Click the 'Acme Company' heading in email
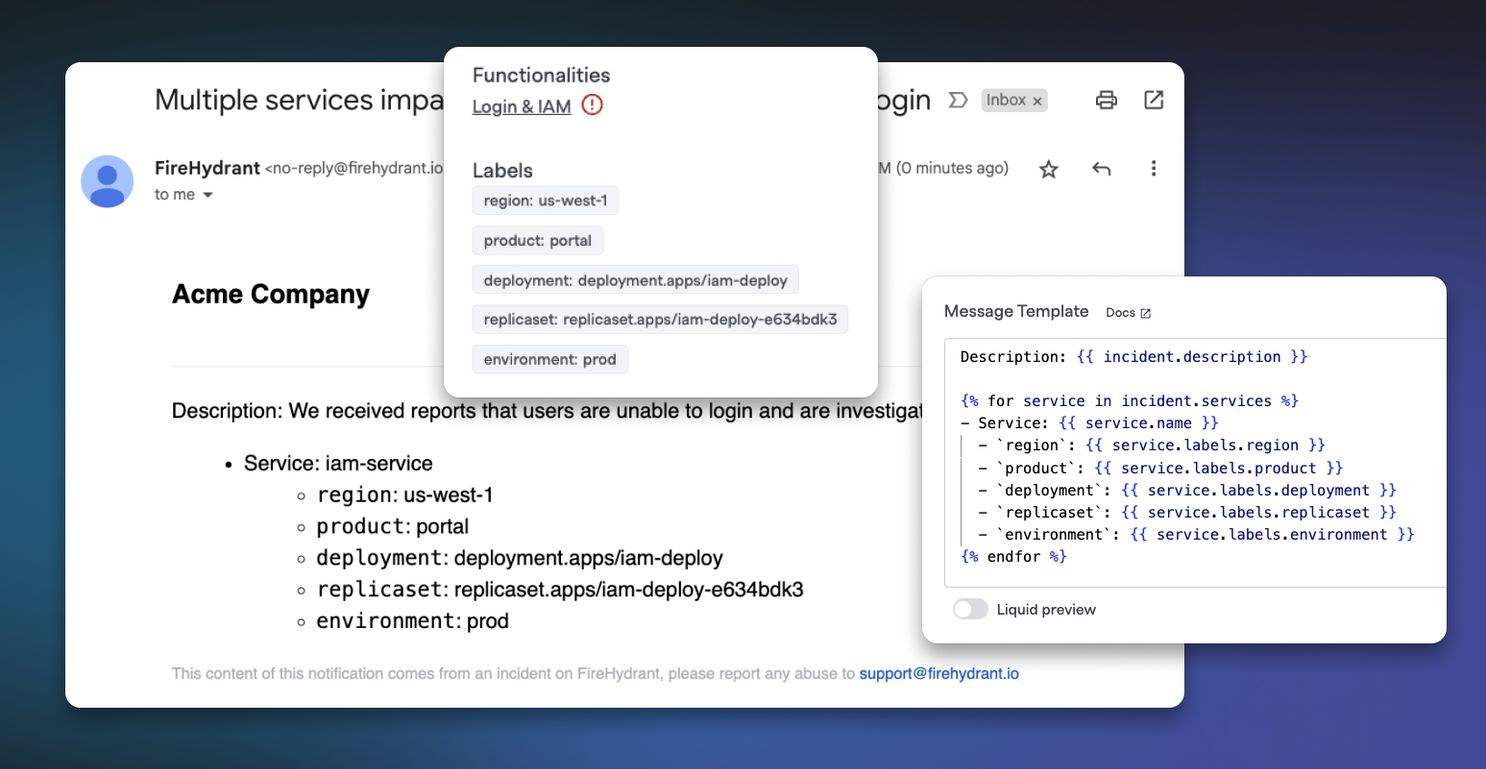 point(271,294)
